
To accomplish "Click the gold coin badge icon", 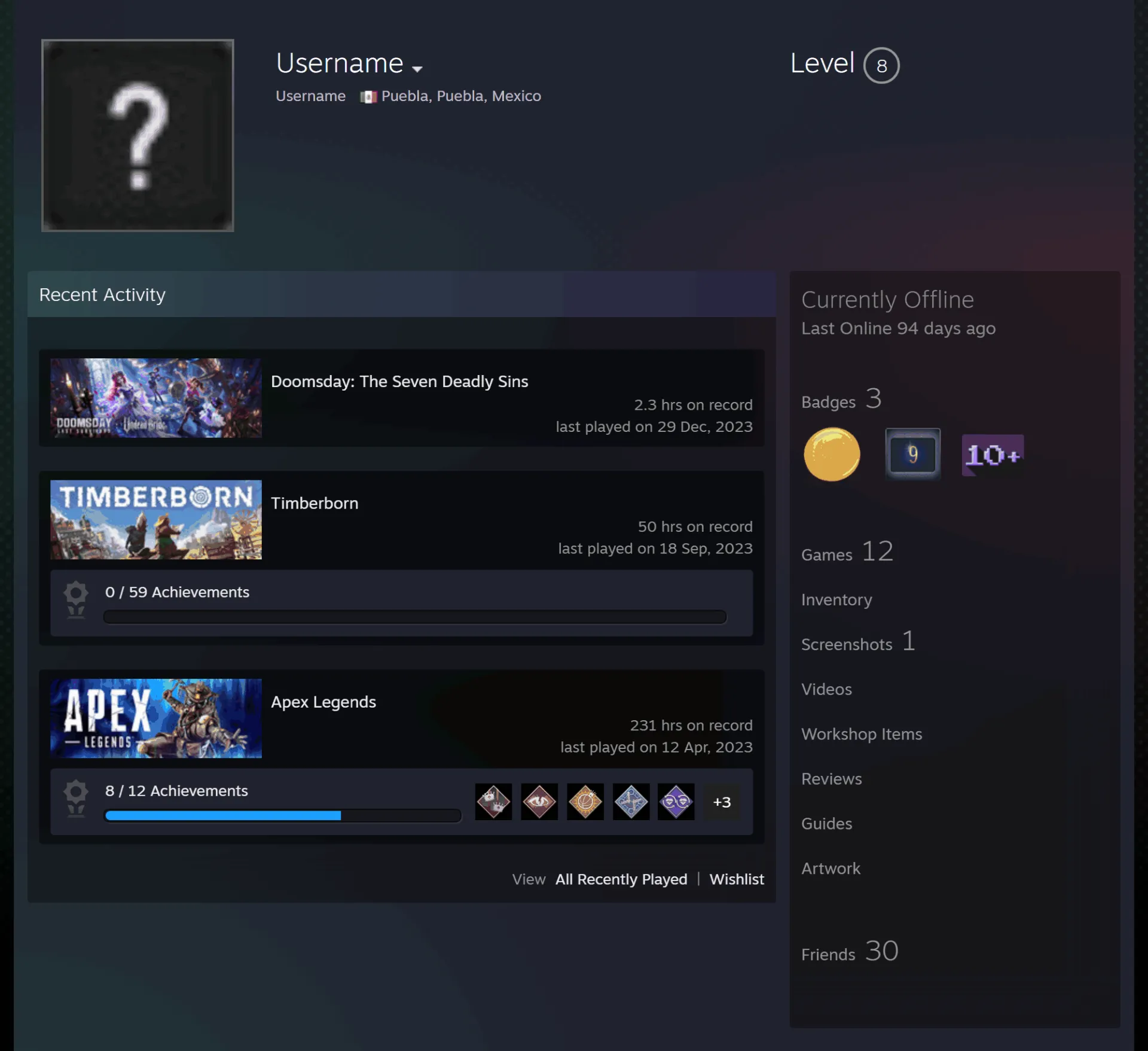I will (832, 455).
